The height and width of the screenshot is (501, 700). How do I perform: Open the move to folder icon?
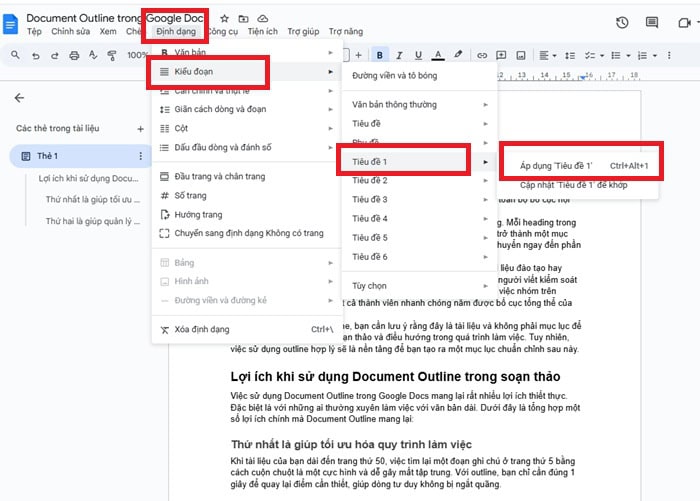tap(243, 18)
